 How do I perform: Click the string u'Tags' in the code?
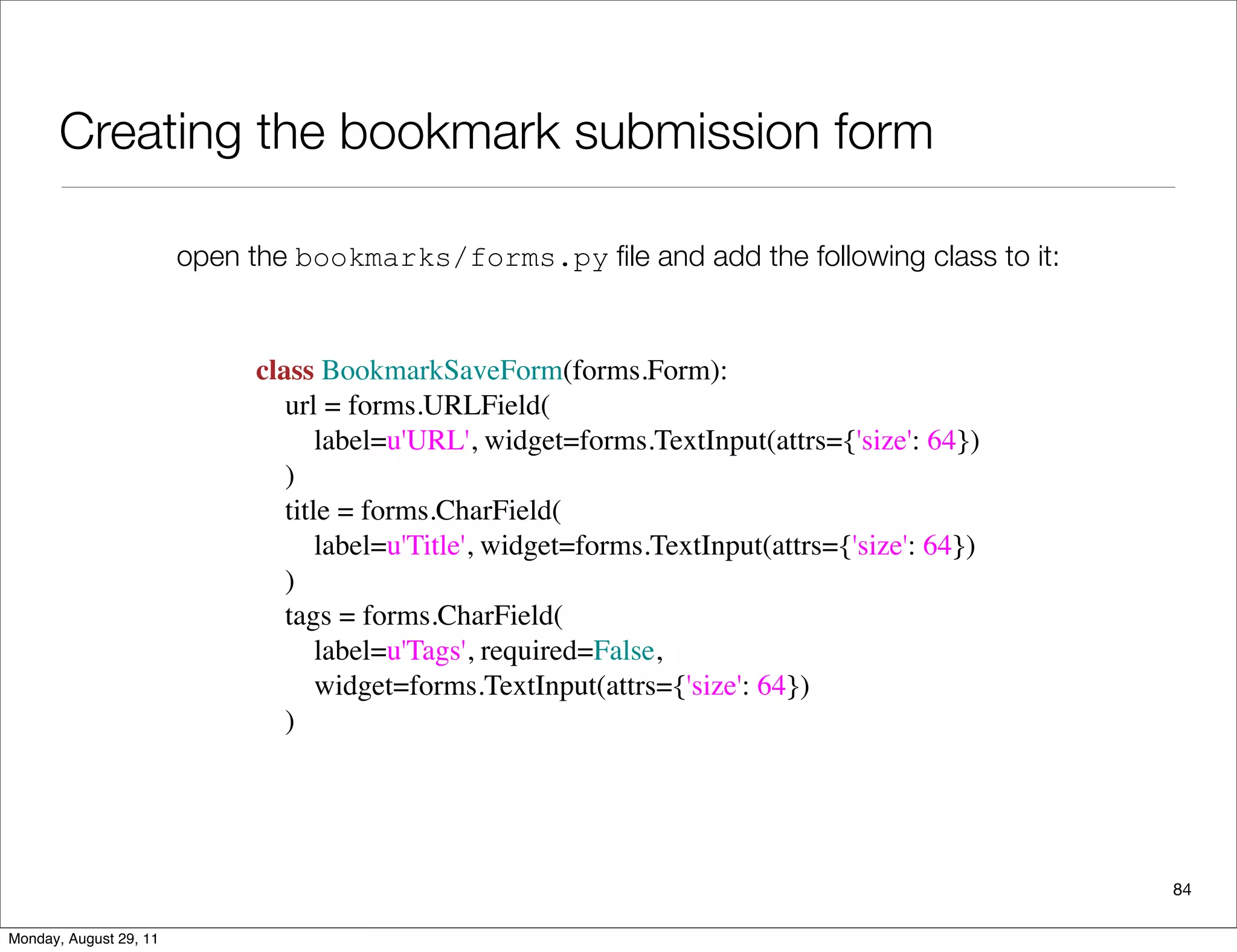426,651
